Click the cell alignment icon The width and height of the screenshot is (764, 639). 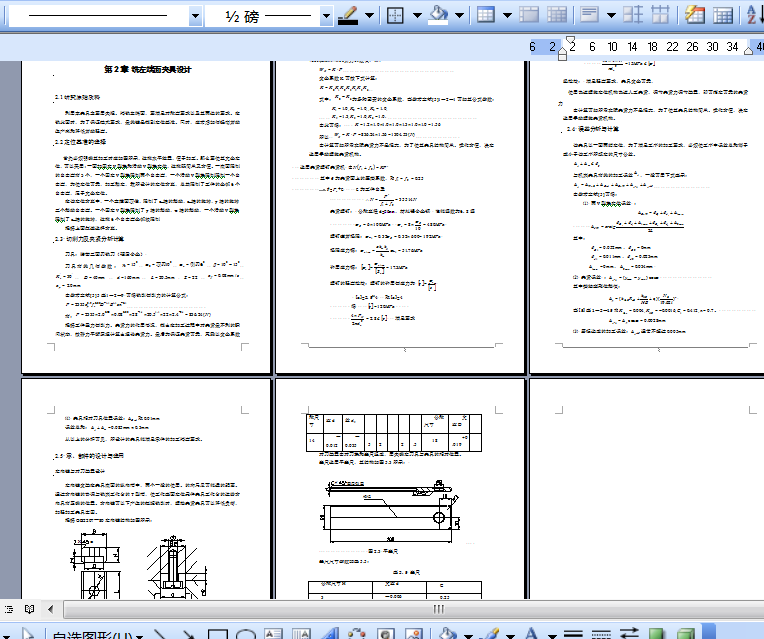(590, 16)
